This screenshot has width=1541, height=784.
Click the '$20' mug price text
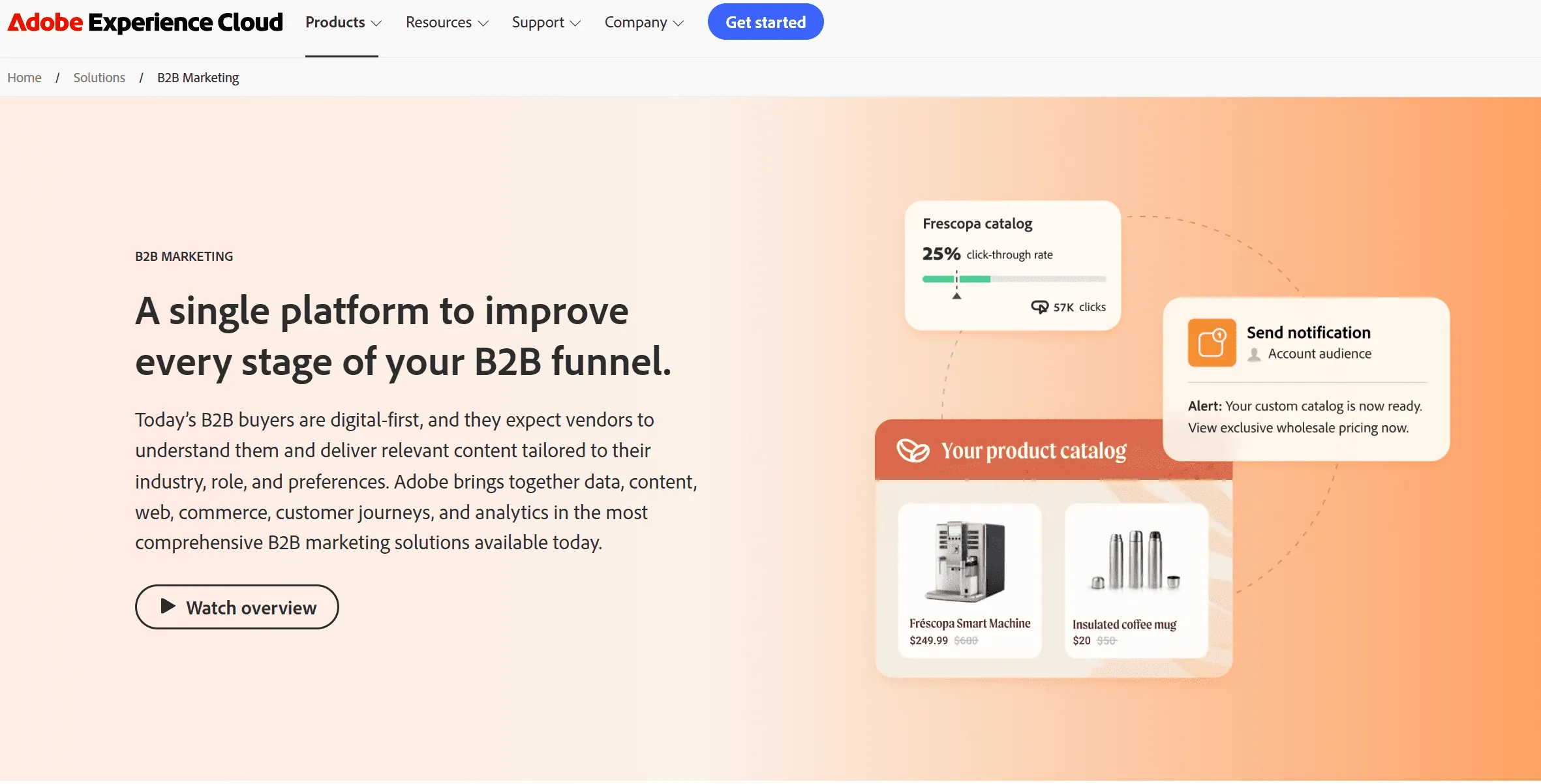[1082, 641]
